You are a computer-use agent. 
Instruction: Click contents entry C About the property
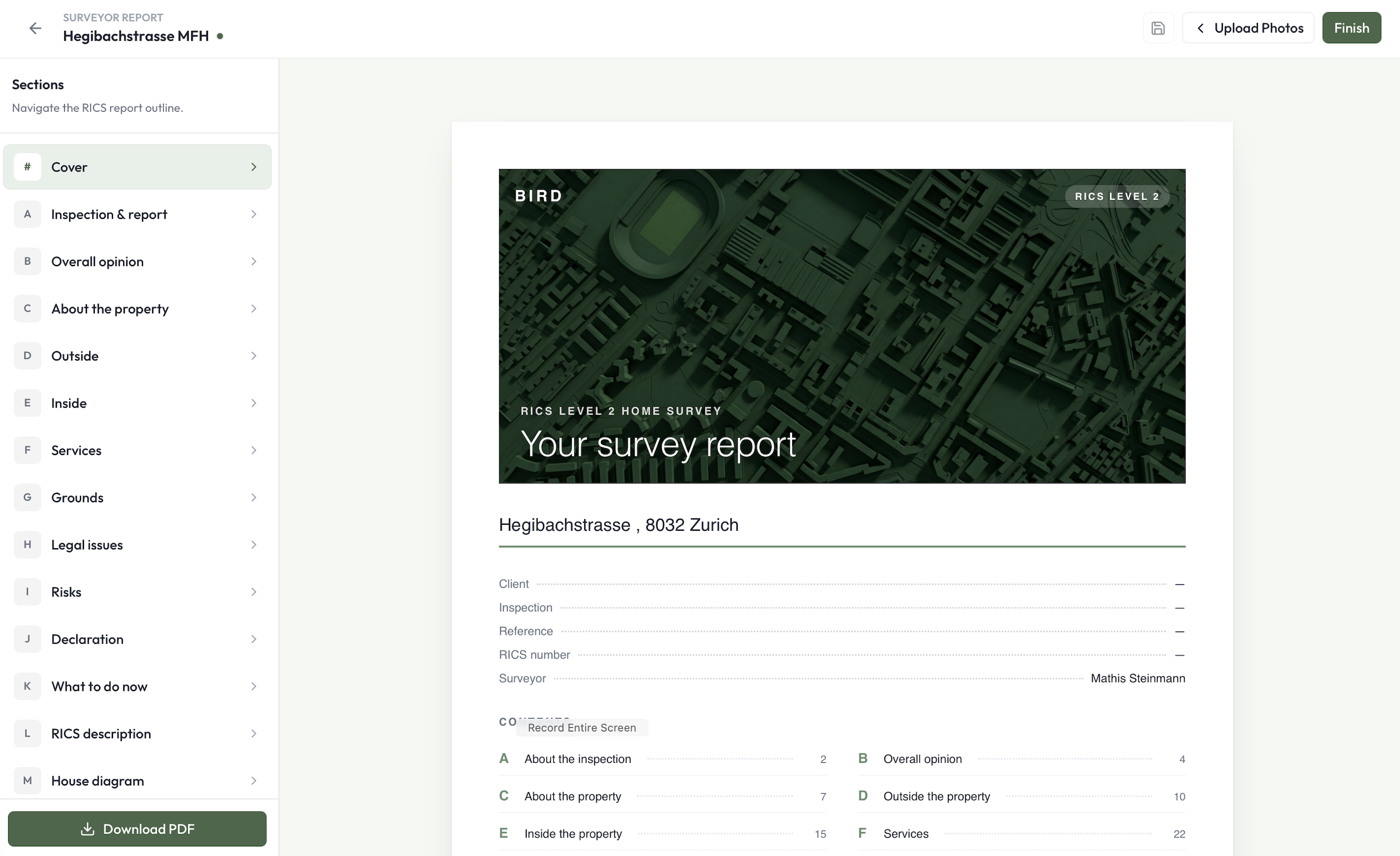[x=662, y=796]
